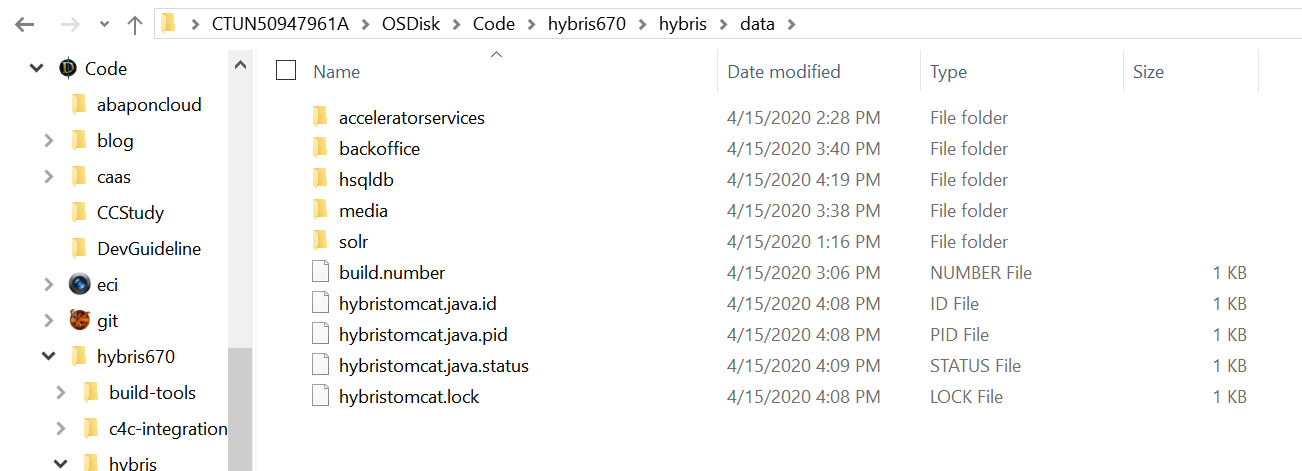The height and width of the screenshot is (471, 1302).
Task: Collapse the hybris670 tree node
Action: click(x=49, y=356)
